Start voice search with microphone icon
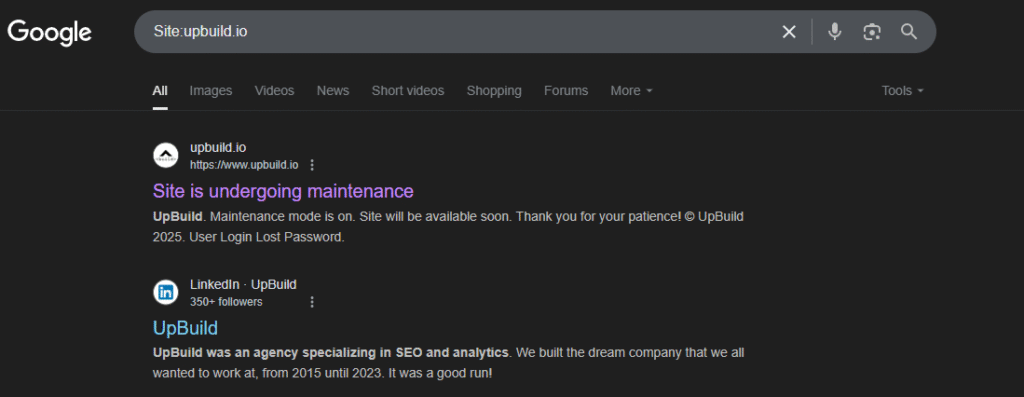The image size is (1024, 397). [834, 31]
